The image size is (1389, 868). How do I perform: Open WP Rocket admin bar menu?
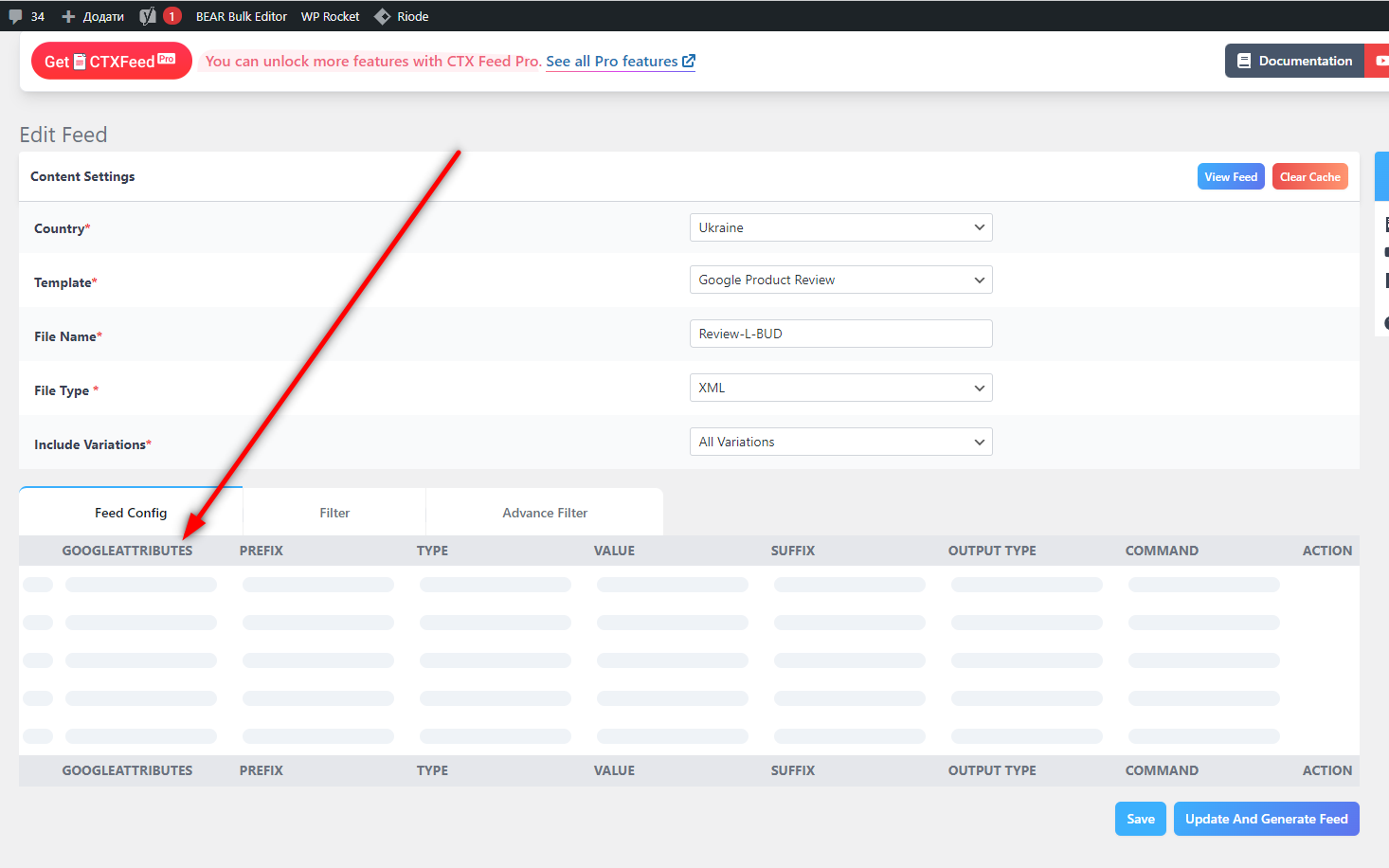click(331, 16)
